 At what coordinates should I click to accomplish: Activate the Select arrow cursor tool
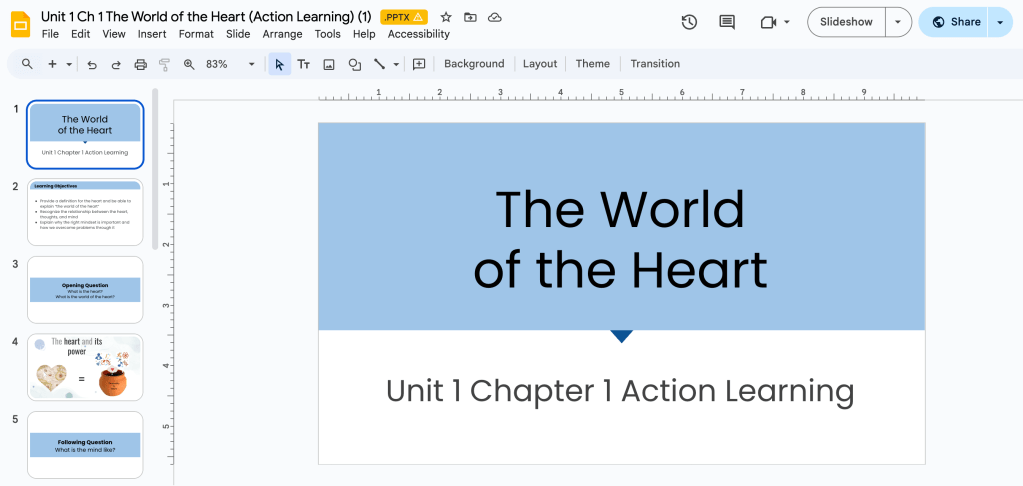tap(279, 64)
